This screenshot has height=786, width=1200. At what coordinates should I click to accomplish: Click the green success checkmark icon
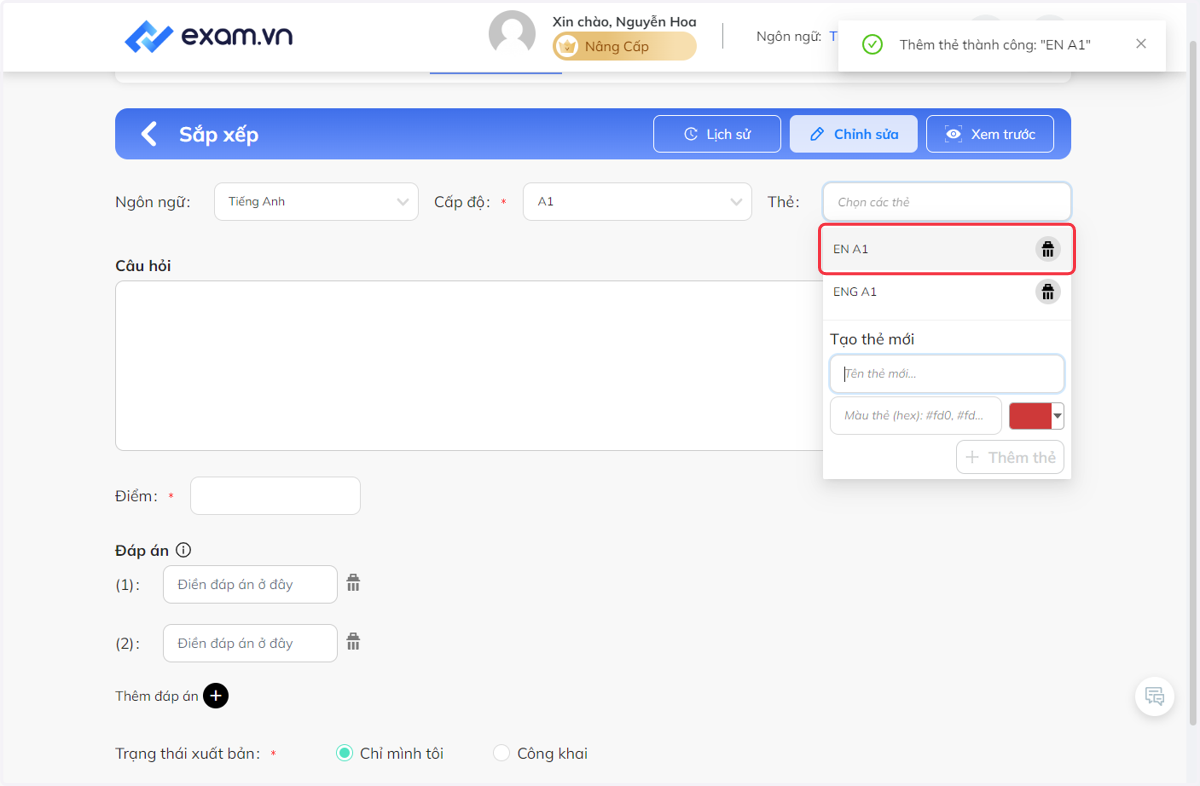point(872,44)
